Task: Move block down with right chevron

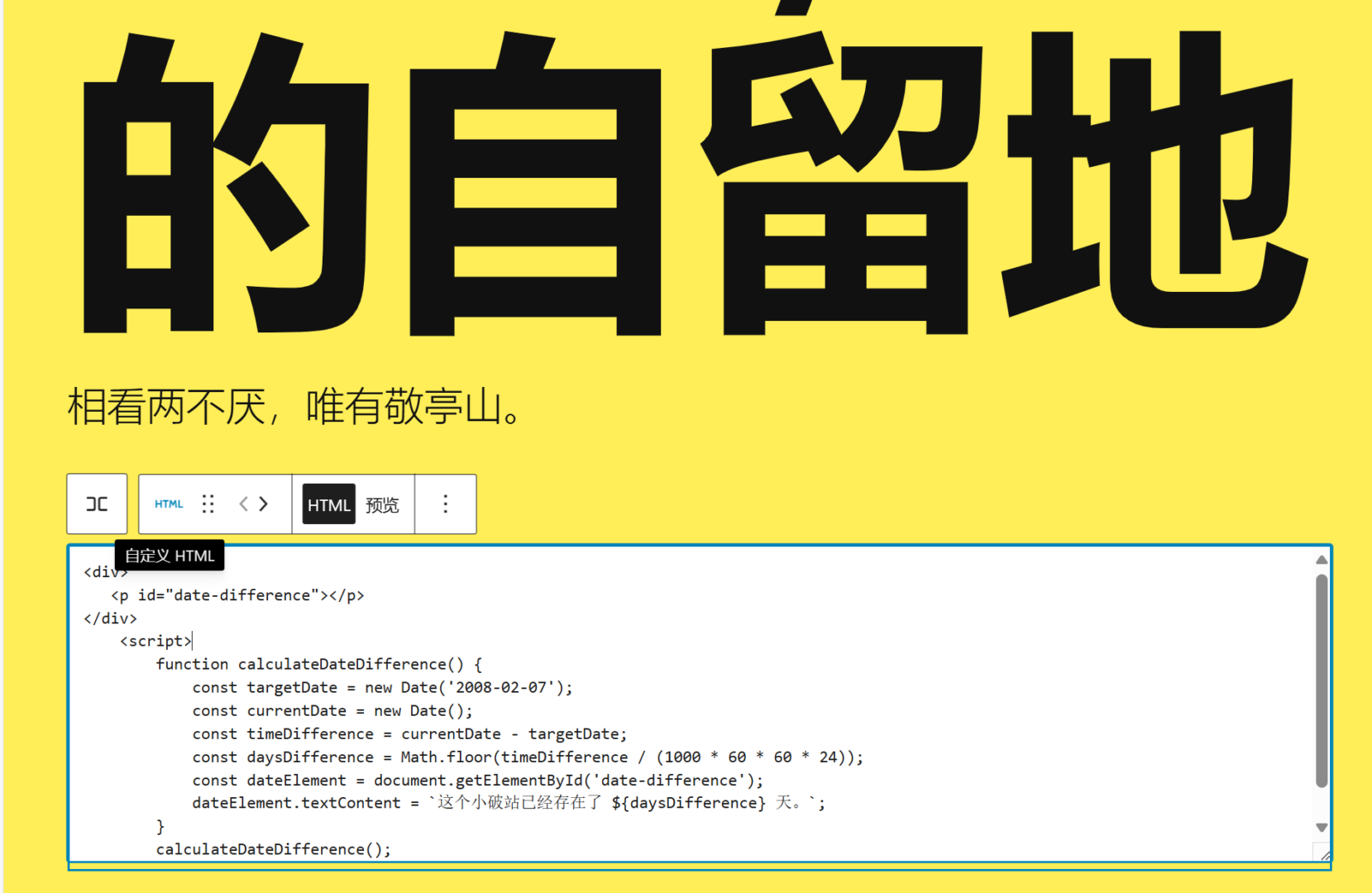Action: (x=264, y=504)
